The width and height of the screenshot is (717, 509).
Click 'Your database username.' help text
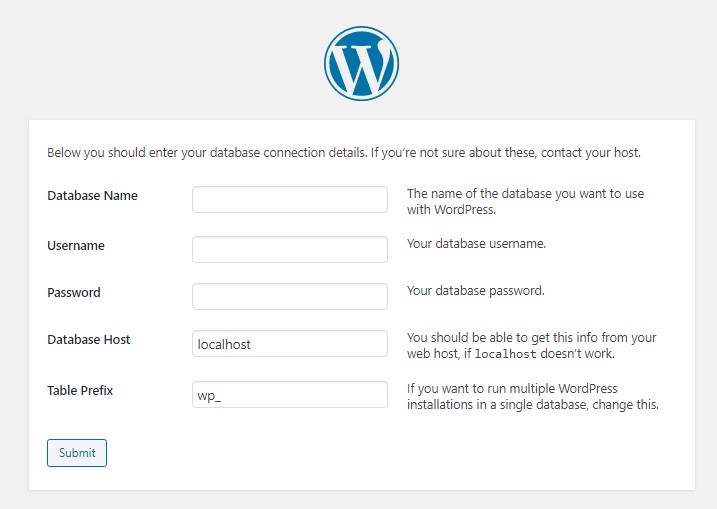pyautogui.click(x=476, y=244)
